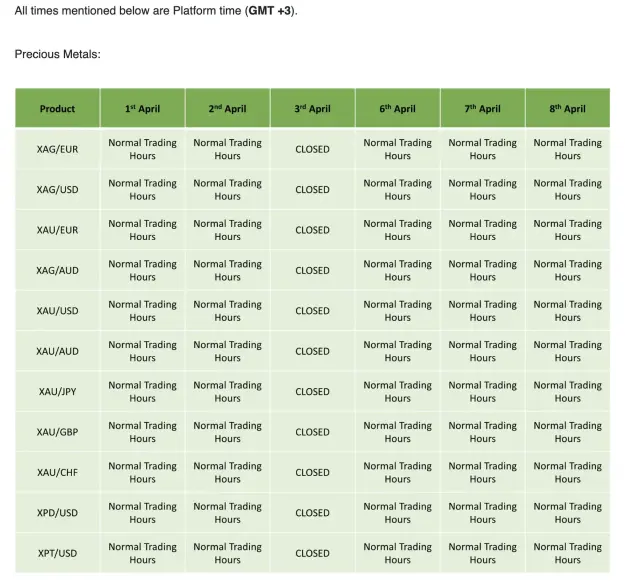Click the 8th April column header
Image resolution: width=625 pixels, height=581 pixels.
tap(568, 108)
